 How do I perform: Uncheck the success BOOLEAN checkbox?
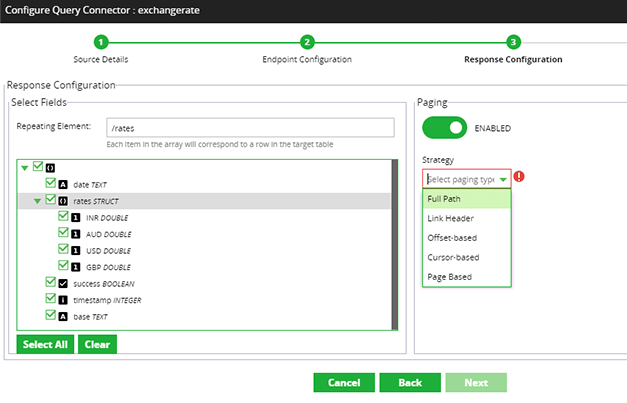click(x=50, y=282)
